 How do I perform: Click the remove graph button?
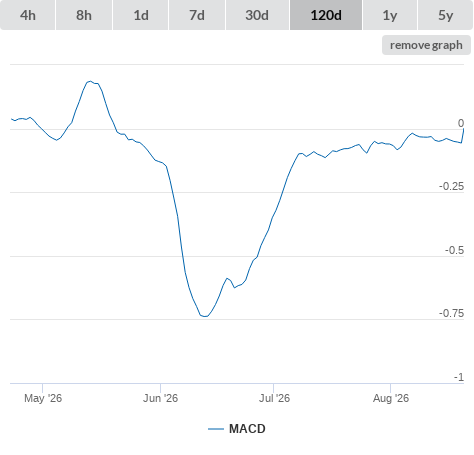pos(426,45)
